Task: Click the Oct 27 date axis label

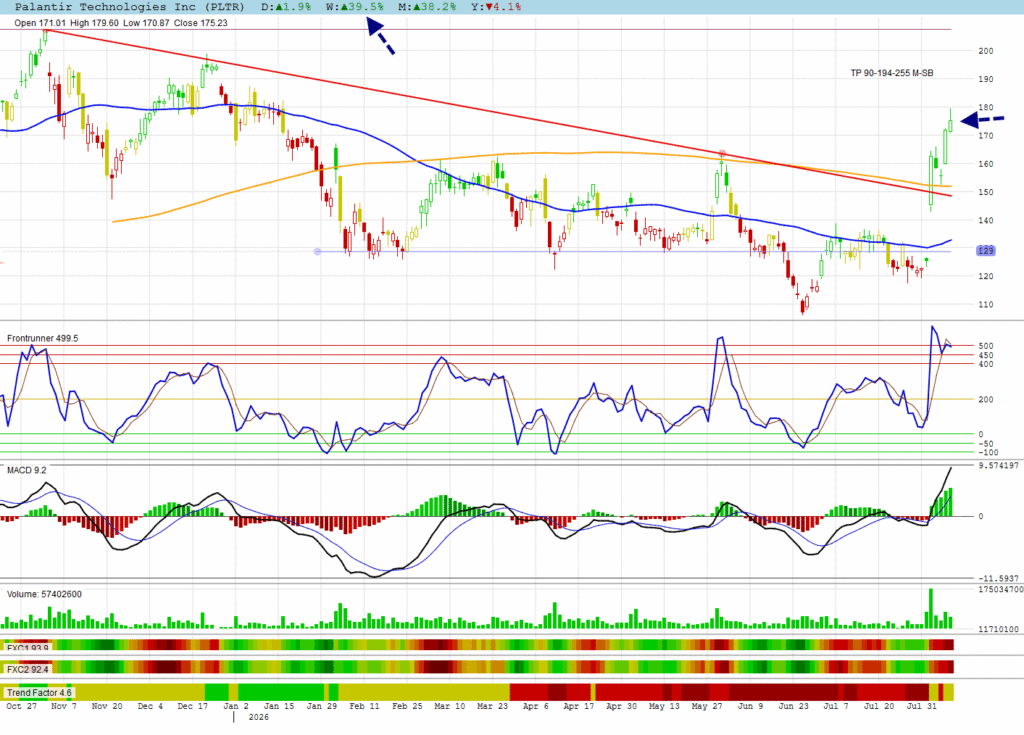Action: (22, 706)
